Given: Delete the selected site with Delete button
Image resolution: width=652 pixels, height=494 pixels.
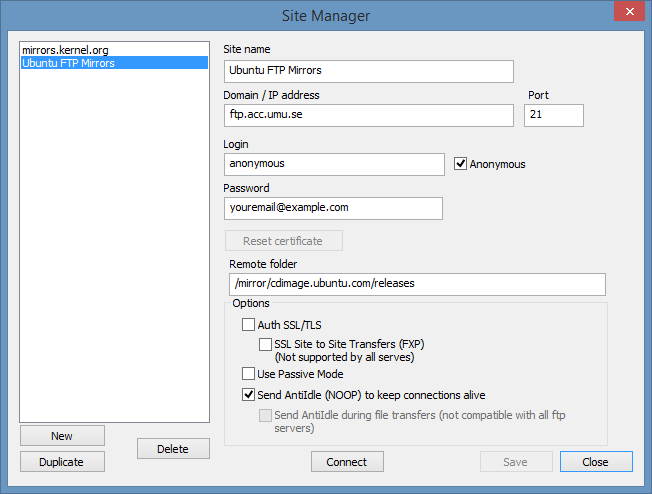Looking at the screenshot, I should (173, 449).
